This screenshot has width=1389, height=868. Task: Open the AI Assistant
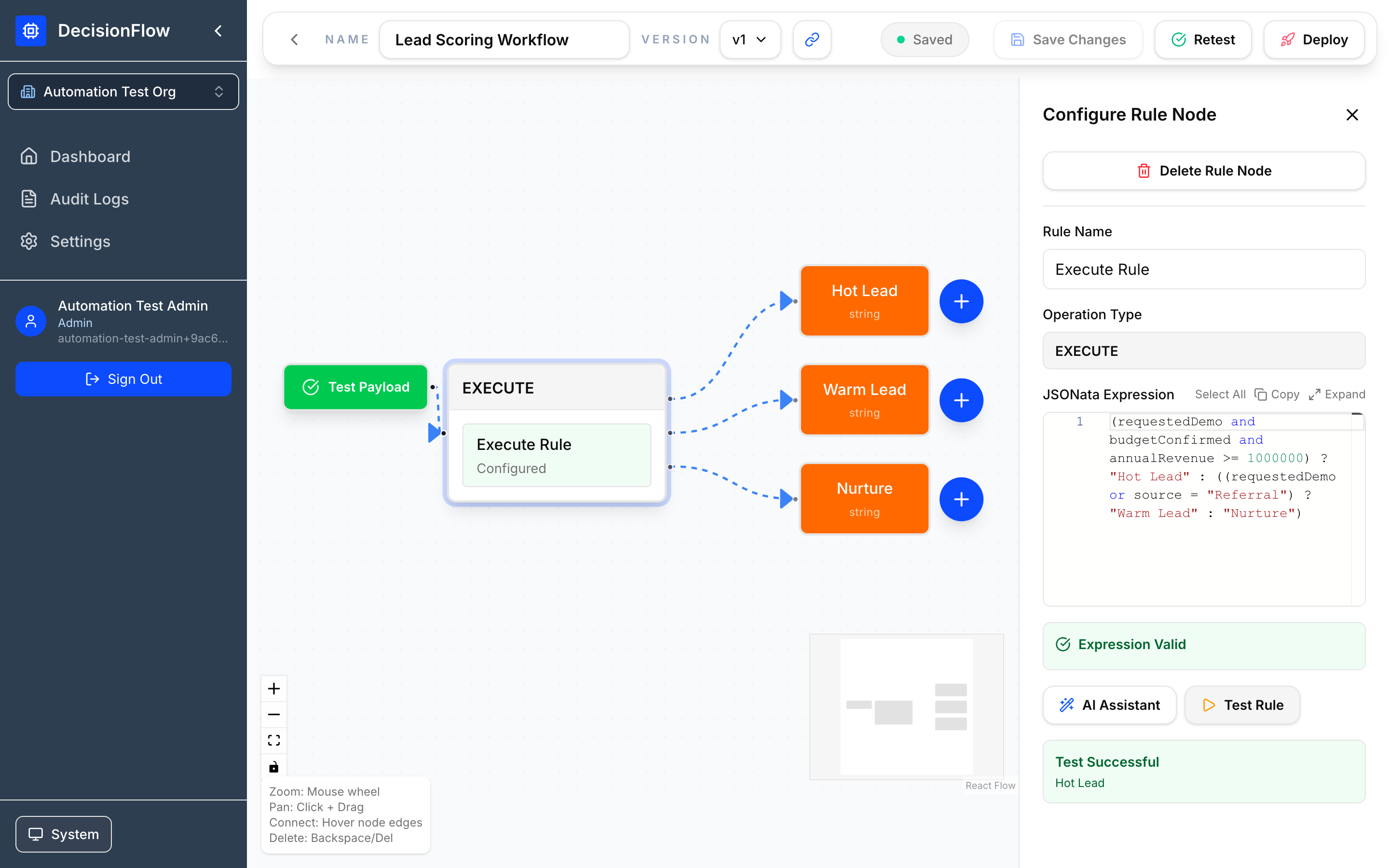[1109, 705]
